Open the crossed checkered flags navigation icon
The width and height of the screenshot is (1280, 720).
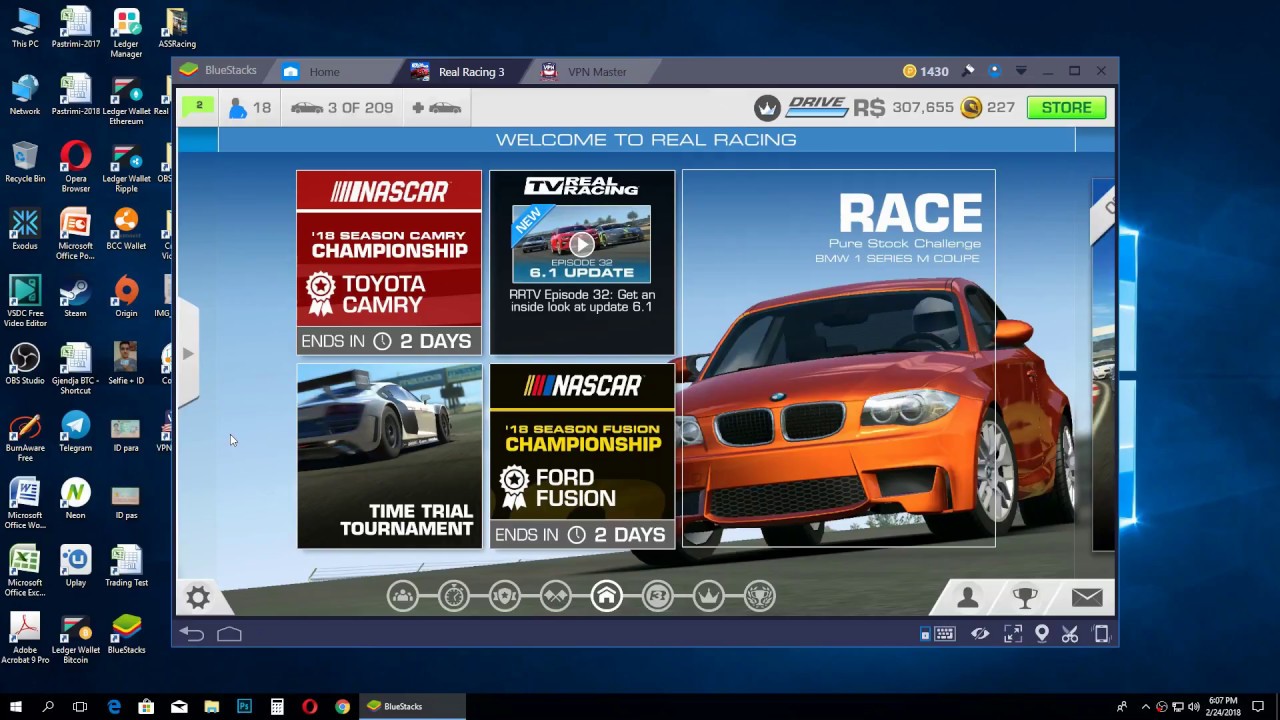[556, 597]
